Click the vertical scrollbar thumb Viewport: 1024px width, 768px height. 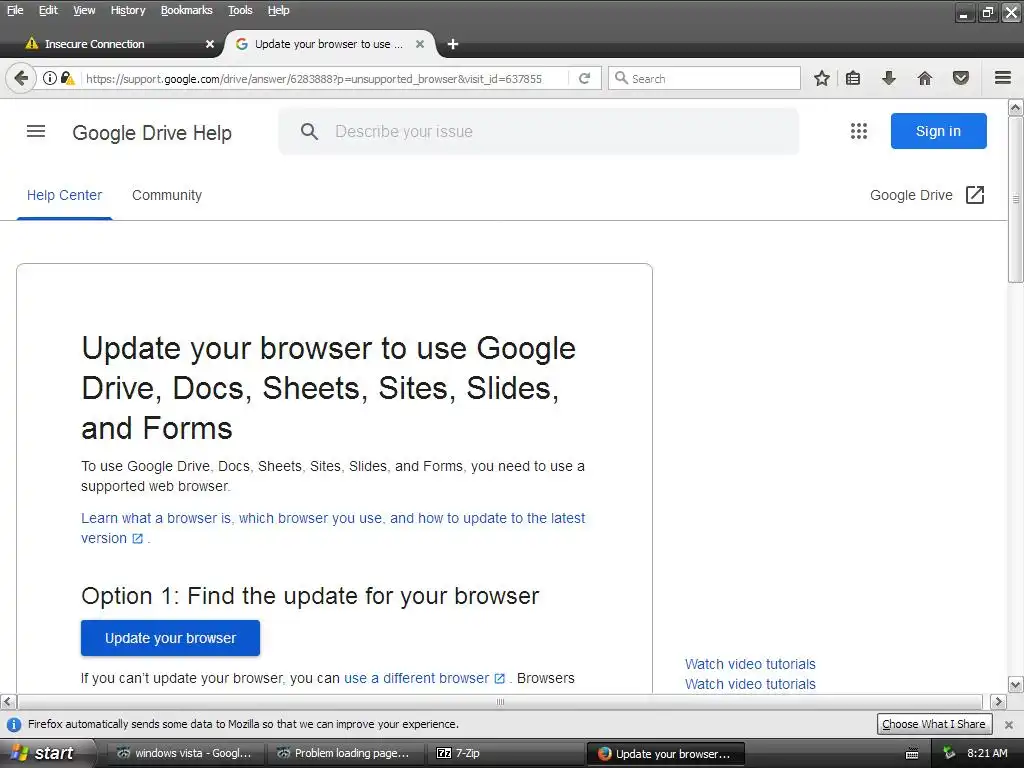point(1016,199)
